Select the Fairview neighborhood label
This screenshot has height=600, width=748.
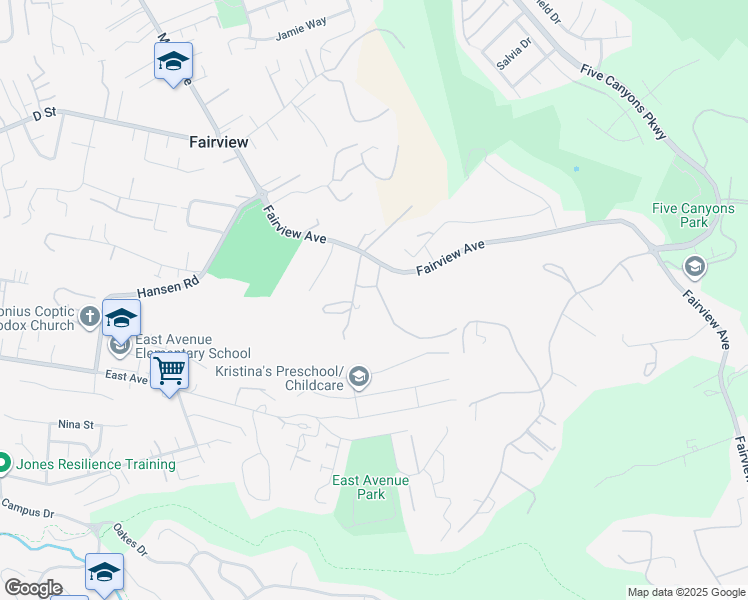[x=219, y=142]
